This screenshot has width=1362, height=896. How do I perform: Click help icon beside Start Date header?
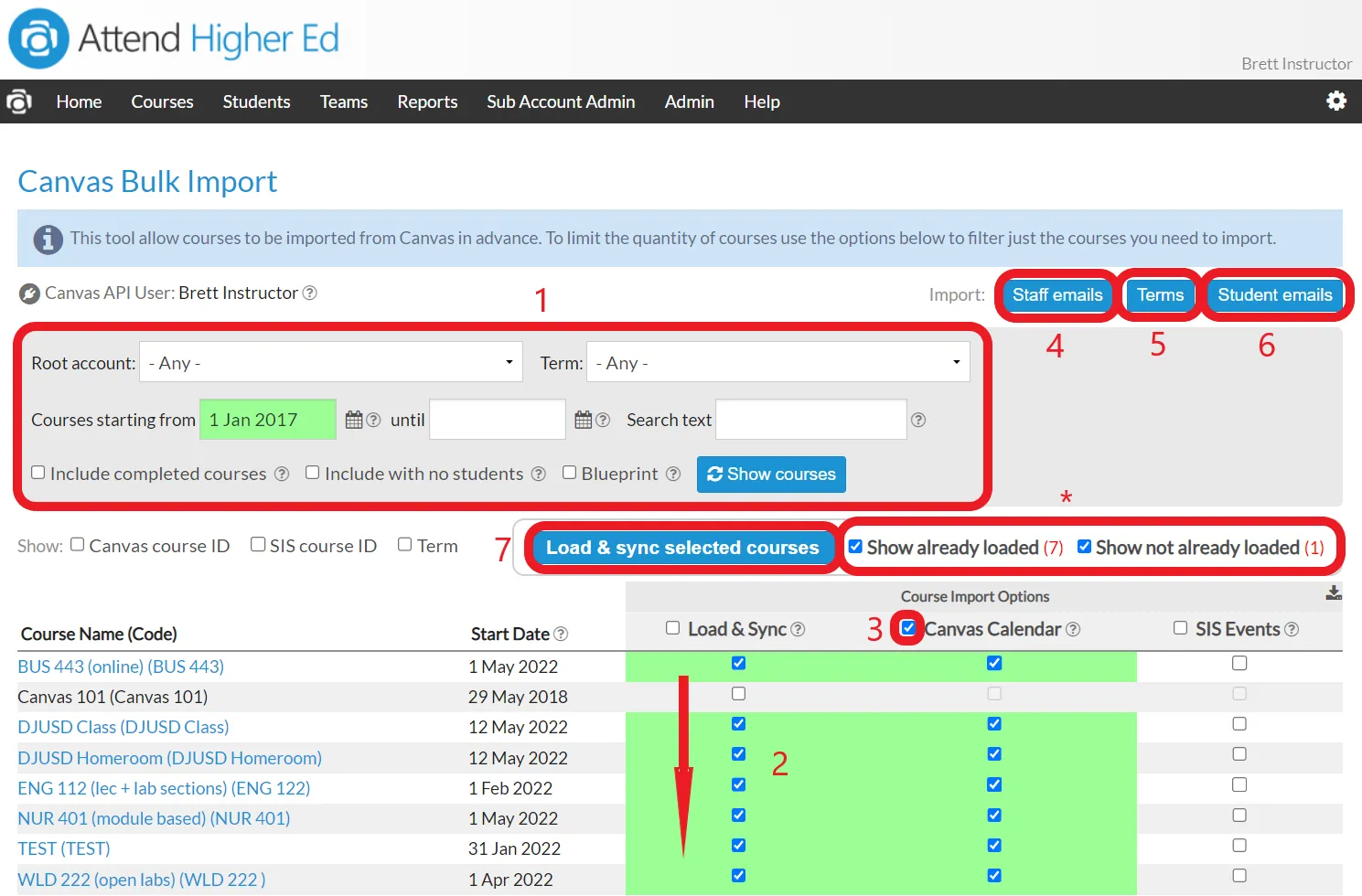pos(561,634)
